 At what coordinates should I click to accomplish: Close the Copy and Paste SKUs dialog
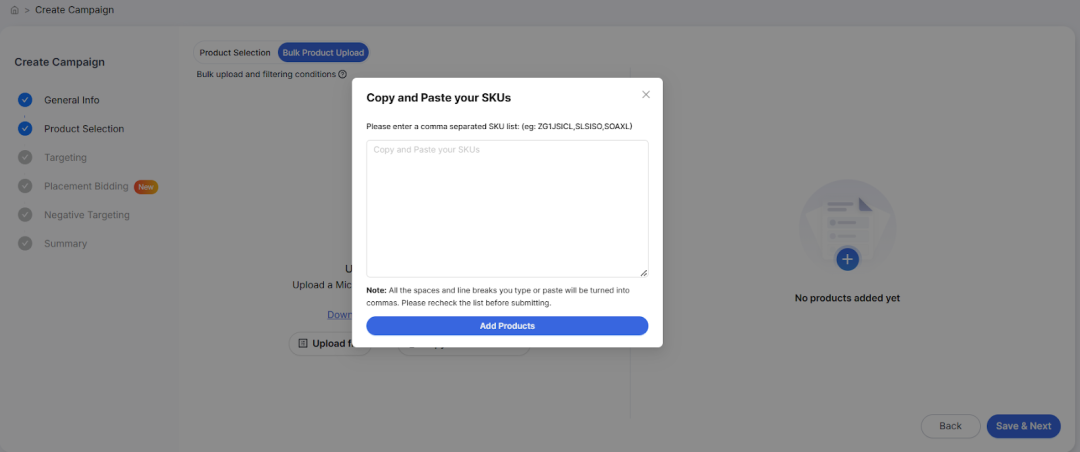646,95
